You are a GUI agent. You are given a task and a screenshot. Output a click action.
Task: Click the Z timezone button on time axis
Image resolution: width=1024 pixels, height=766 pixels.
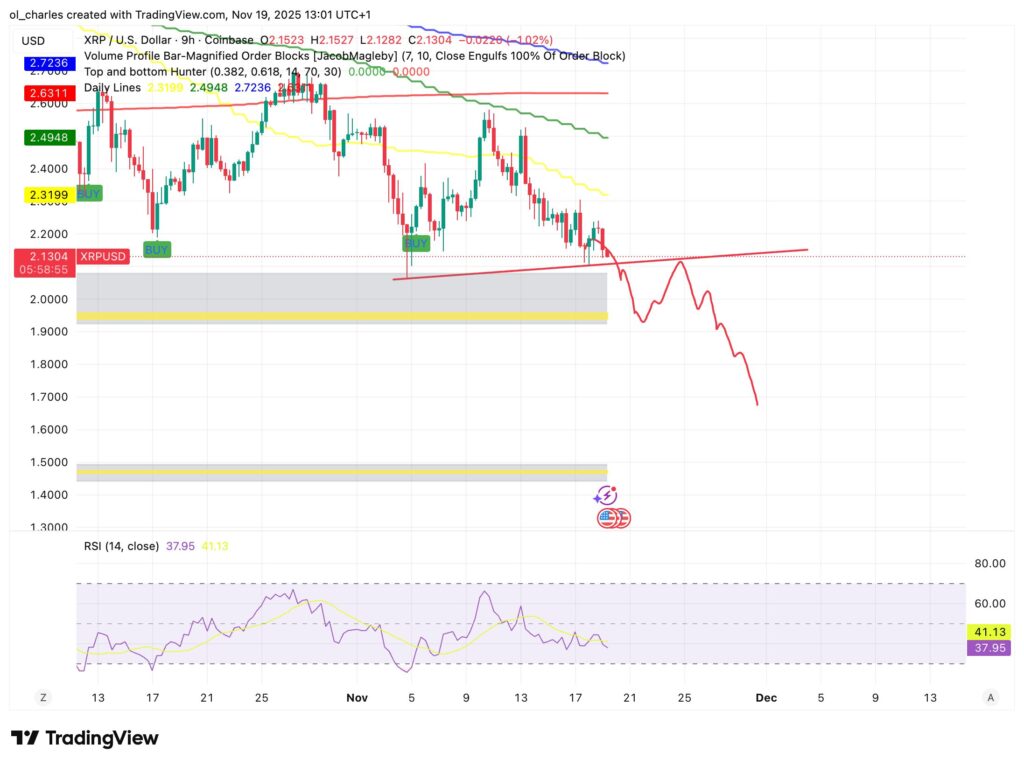point(43,696)
